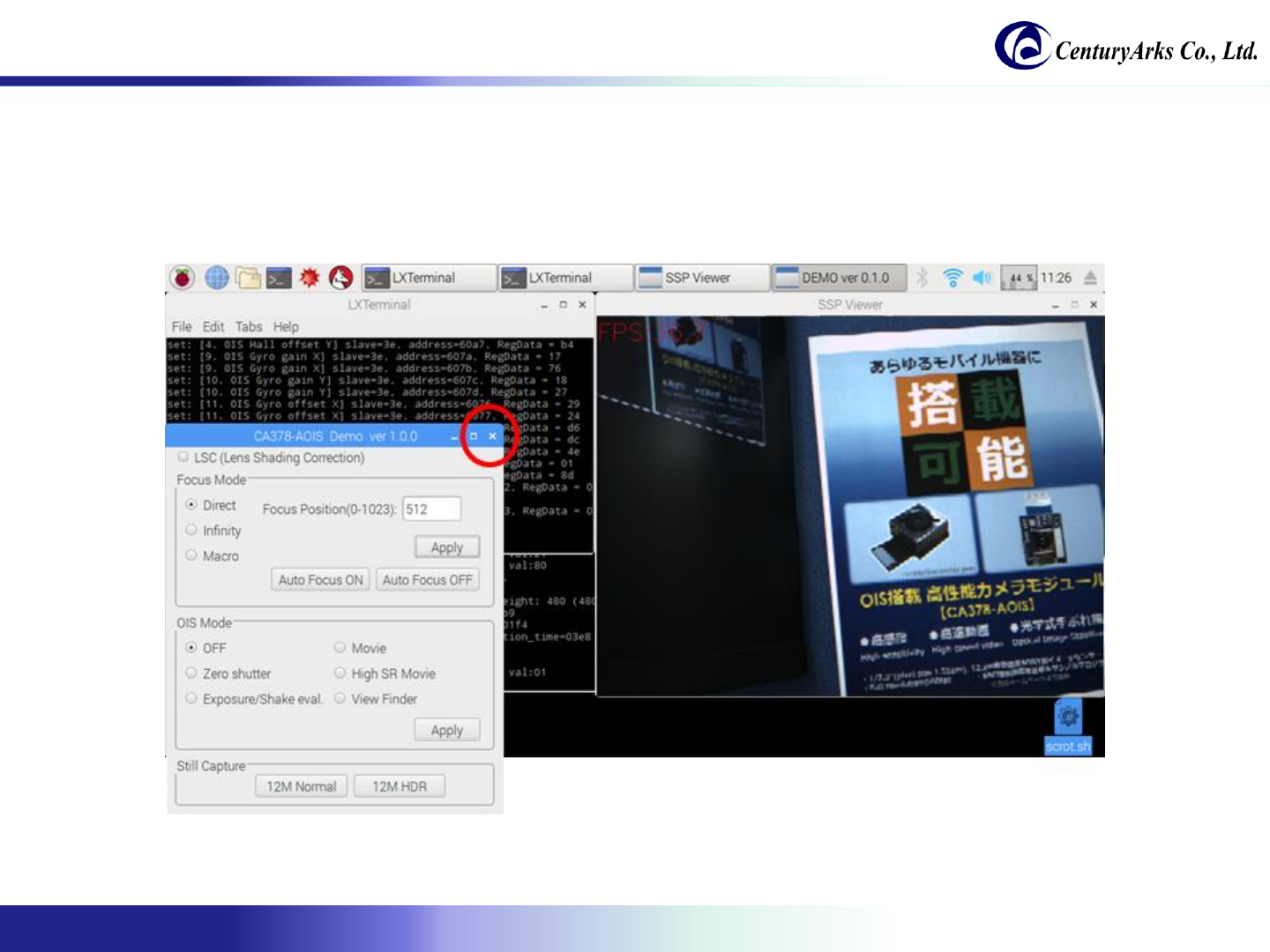
Task: Click the Focus Mode group label
Action: point(212,480)
